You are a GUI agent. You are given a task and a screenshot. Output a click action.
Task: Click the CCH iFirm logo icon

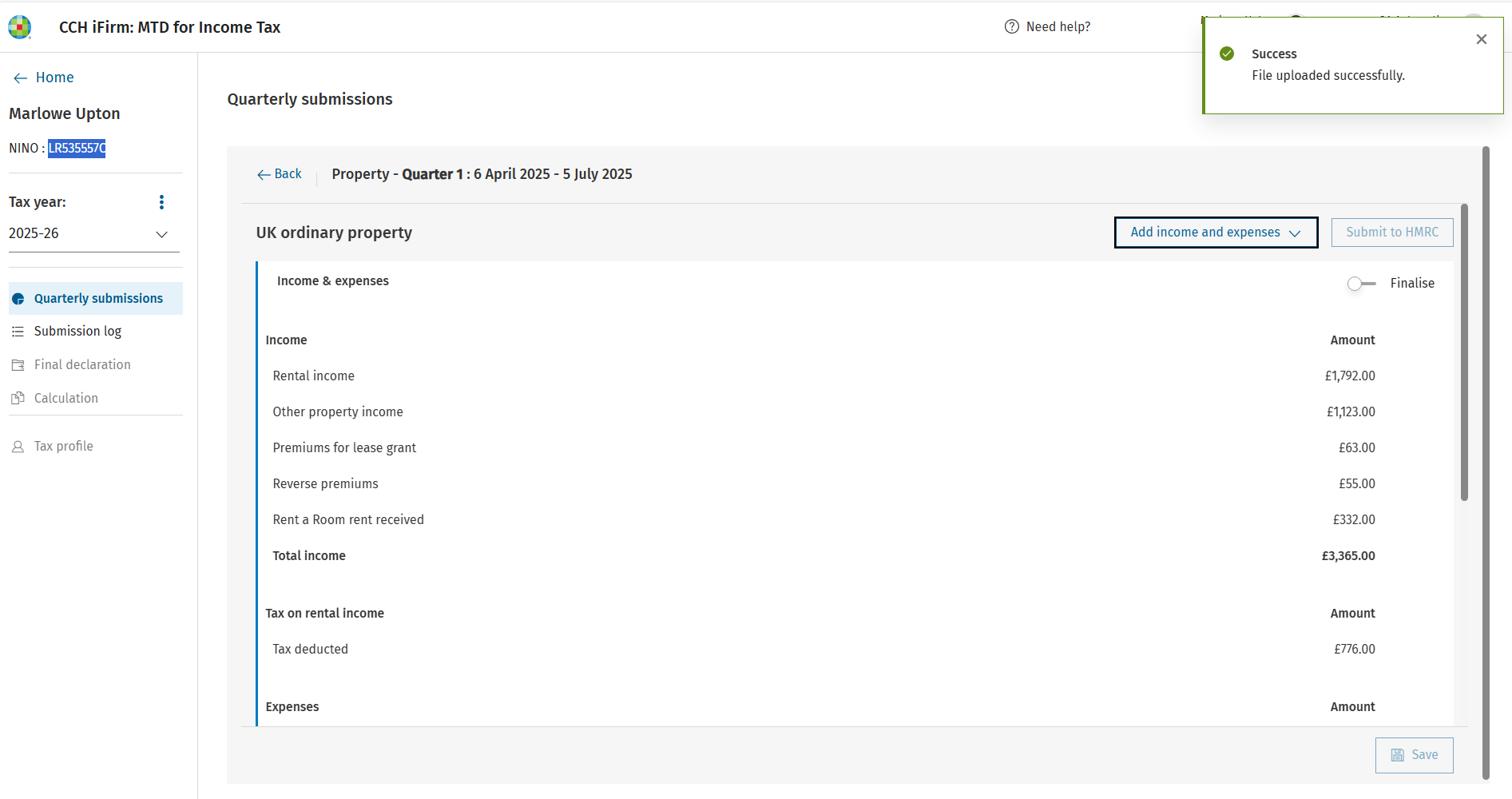pos(19,27)
